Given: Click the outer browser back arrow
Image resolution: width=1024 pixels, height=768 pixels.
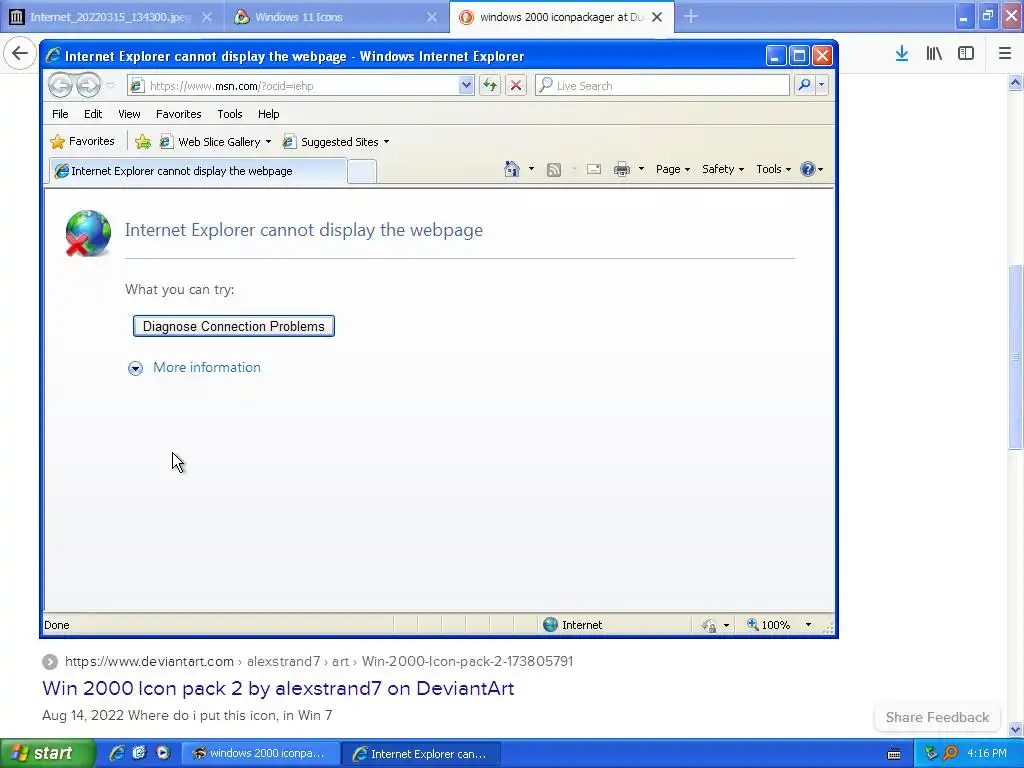Looking at the screenshot, I should pos(20,54).
